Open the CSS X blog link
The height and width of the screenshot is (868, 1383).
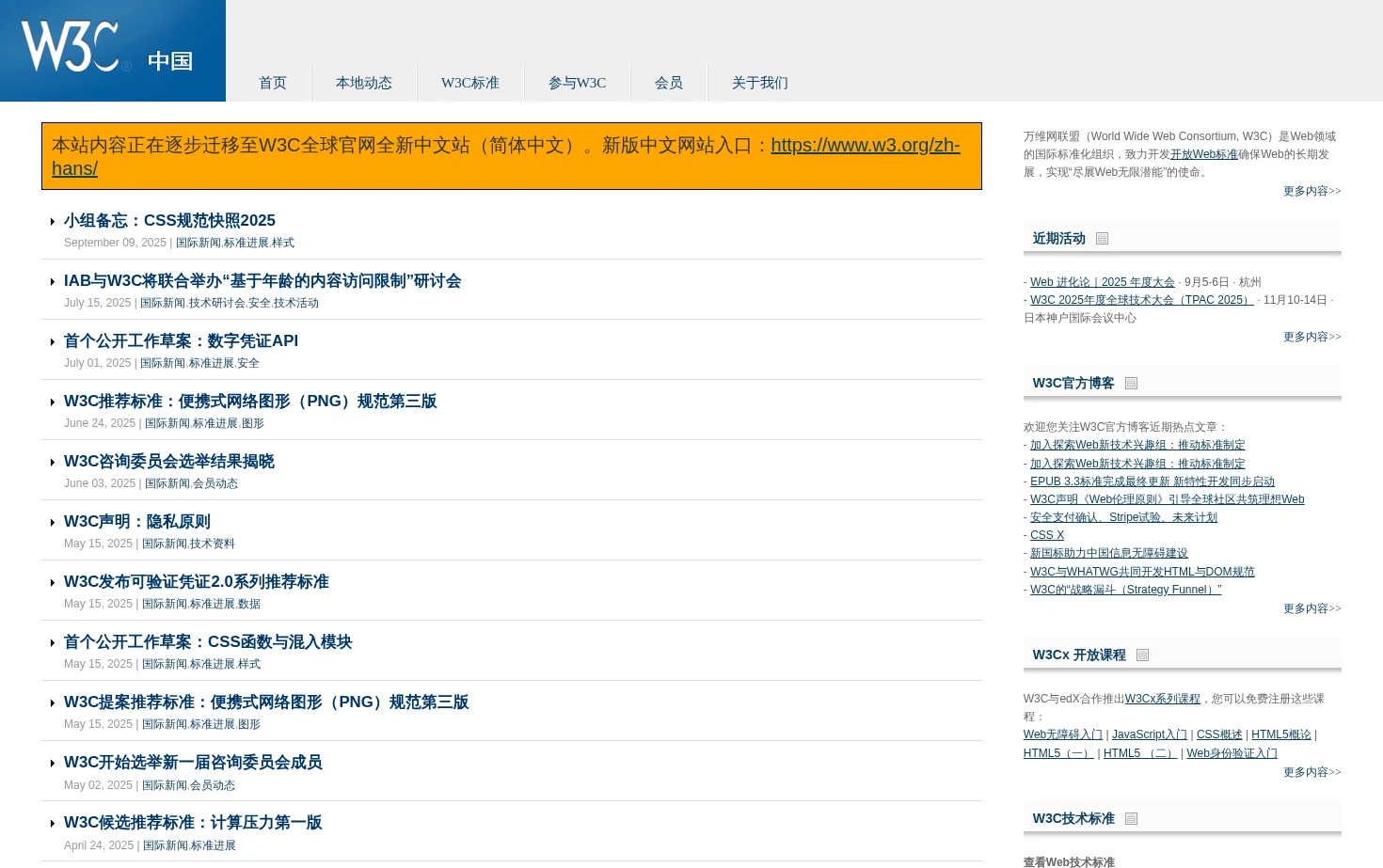[1047, 535]
